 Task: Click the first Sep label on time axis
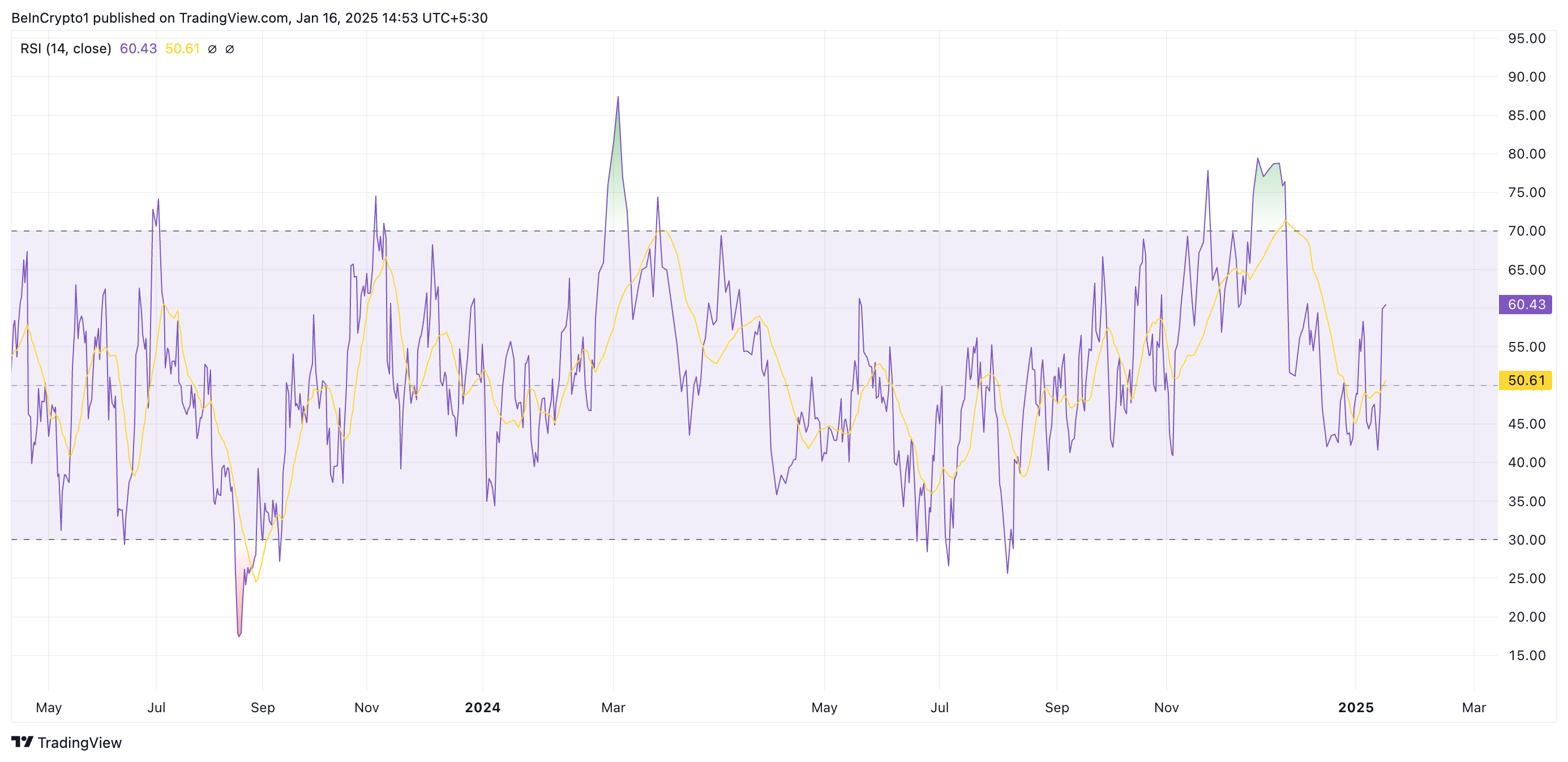(262, 707)
